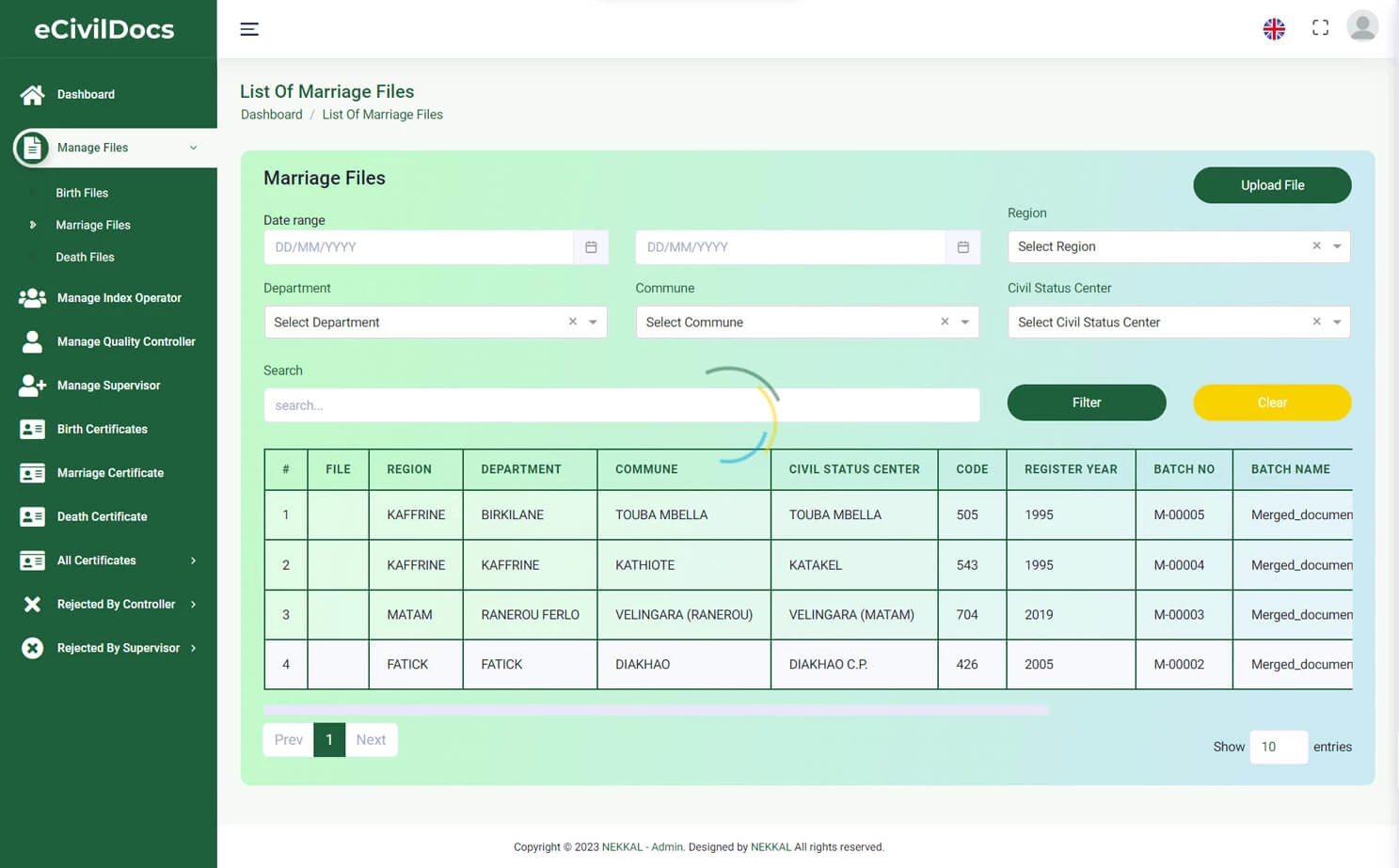
Task: Expand the Select Civil Status Center dropdown
Action: (x=1336, y=322)
